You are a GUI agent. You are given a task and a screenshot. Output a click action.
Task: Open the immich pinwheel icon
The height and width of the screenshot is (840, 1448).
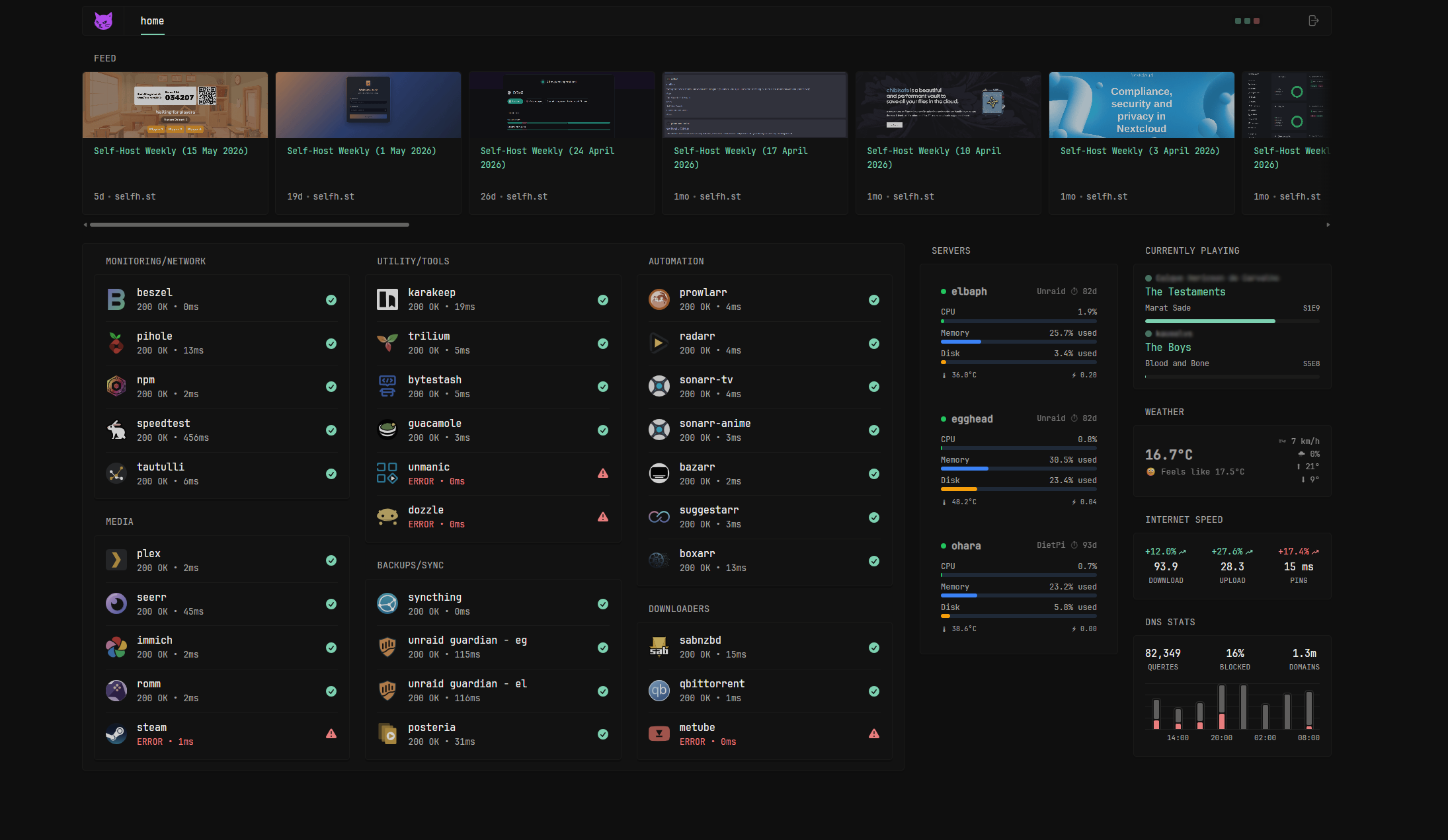(116, 647)
